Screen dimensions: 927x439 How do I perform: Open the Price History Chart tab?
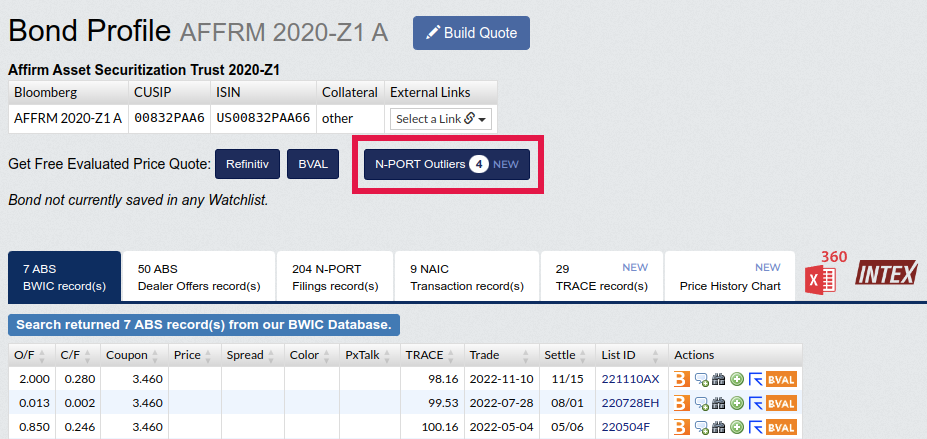coord(730,277)
